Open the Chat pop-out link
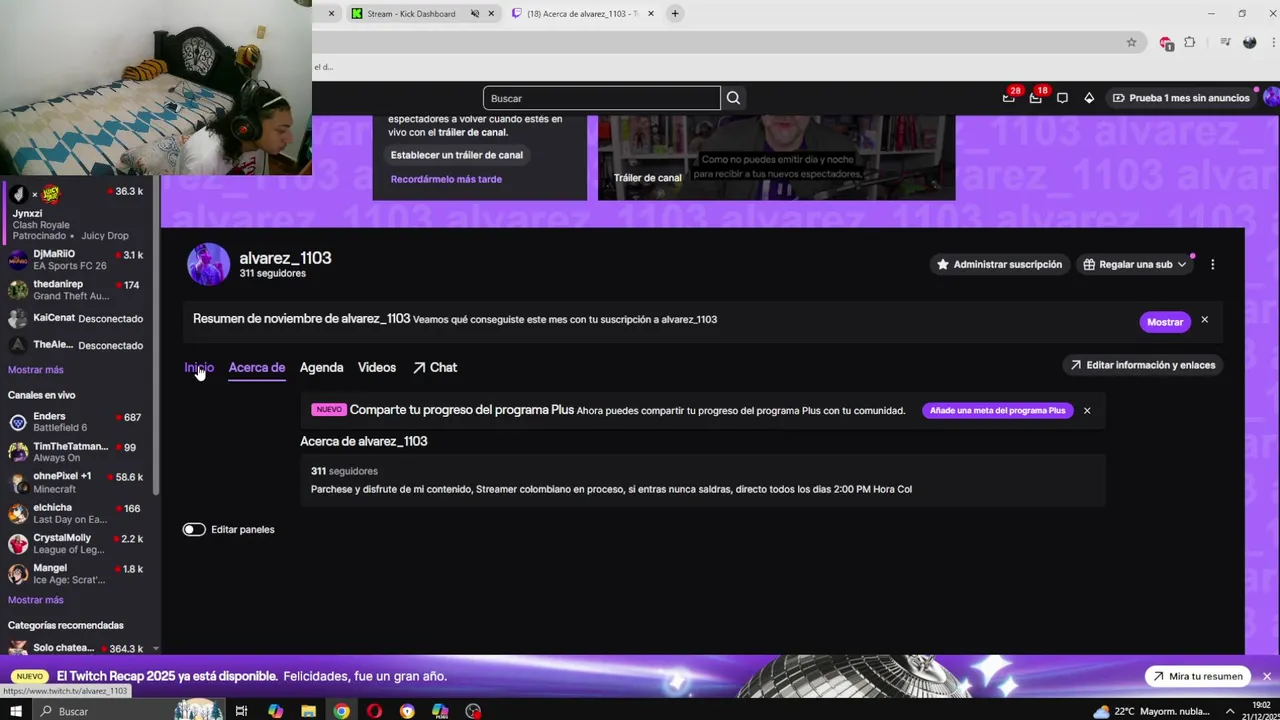The height and width of the screenshot is (720, 1280). [435, 367]
